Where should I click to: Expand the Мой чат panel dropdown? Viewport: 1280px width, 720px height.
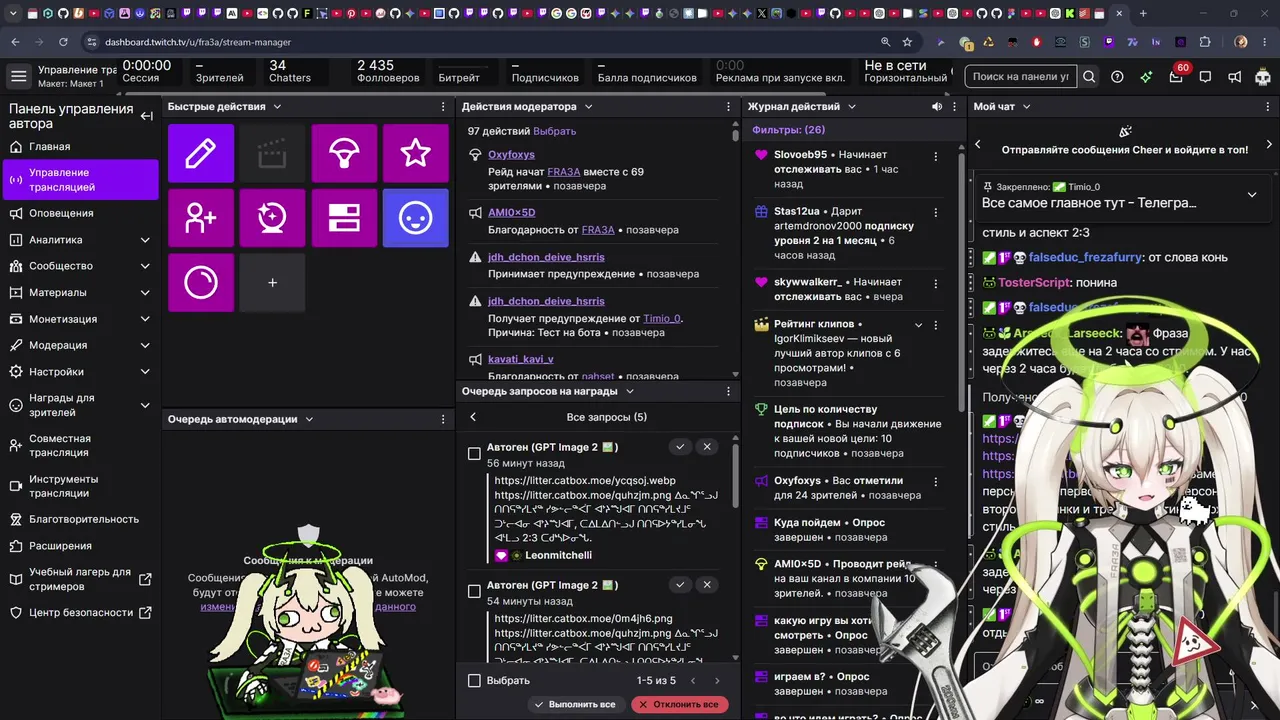(x=1026, y=107)
